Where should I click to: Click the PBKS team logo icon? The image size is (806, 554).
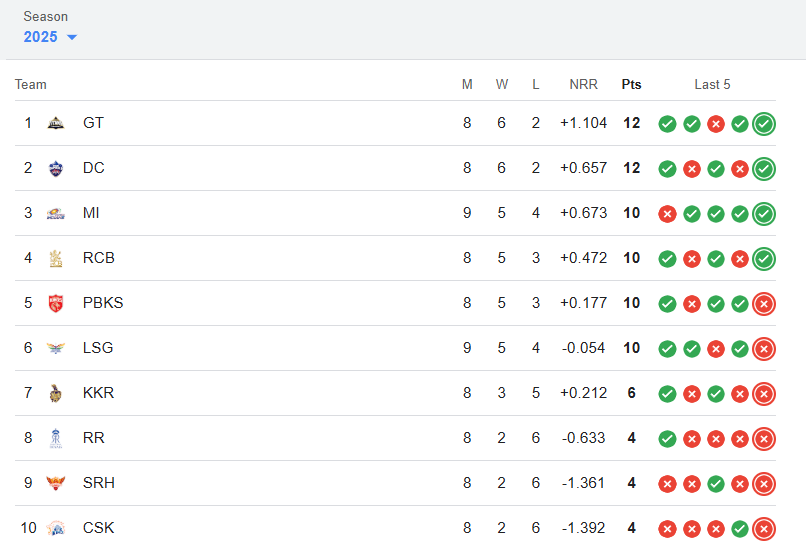(x=56, y=303)
